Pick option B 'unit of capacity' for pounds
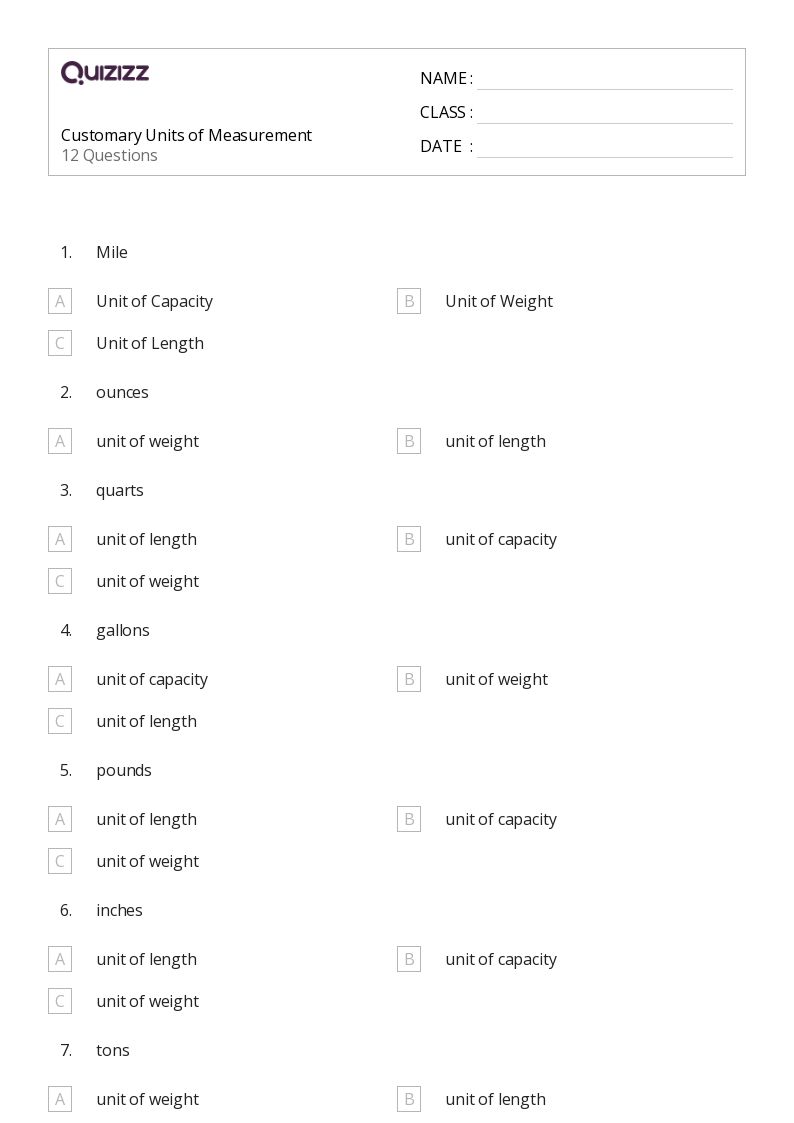794x1123 pixels. pos(409,819)
